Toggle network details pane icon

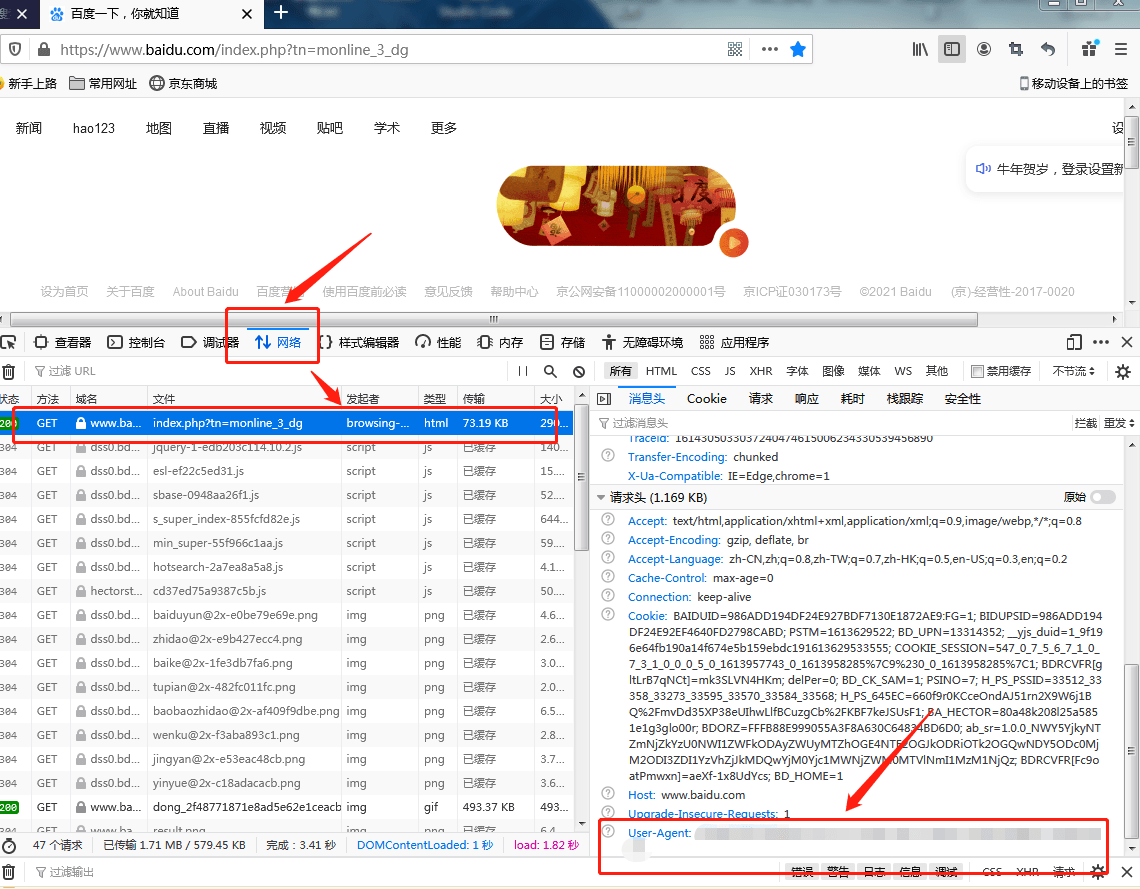click(x=604, y=398)
